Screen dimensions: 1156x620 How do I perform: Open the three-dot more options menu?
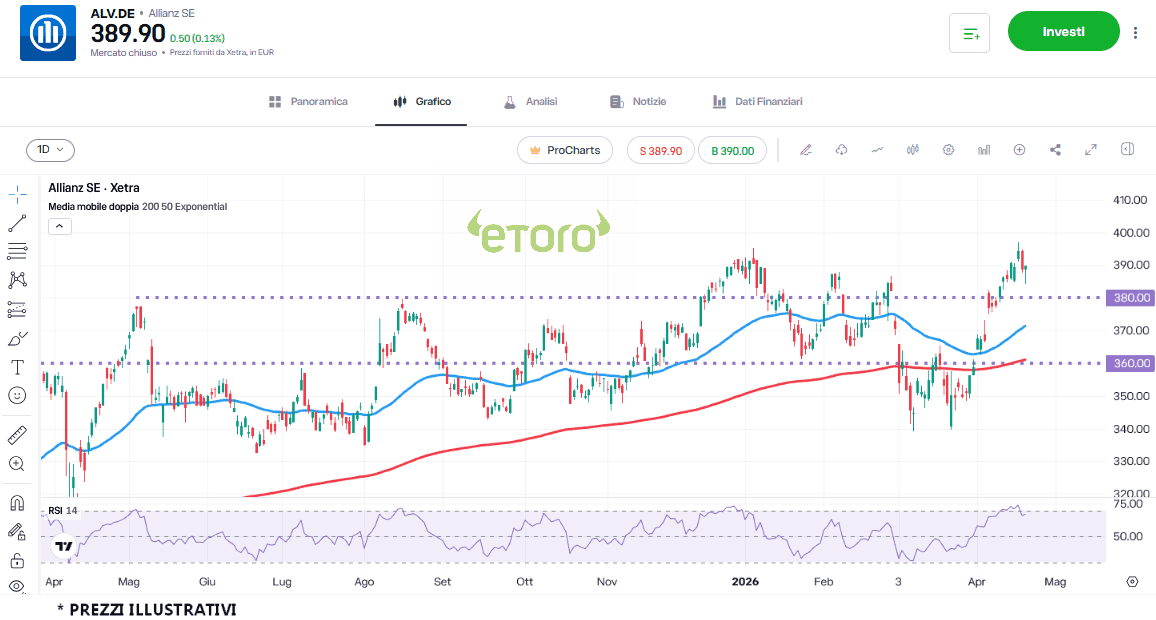click(x=1135, y=32)
